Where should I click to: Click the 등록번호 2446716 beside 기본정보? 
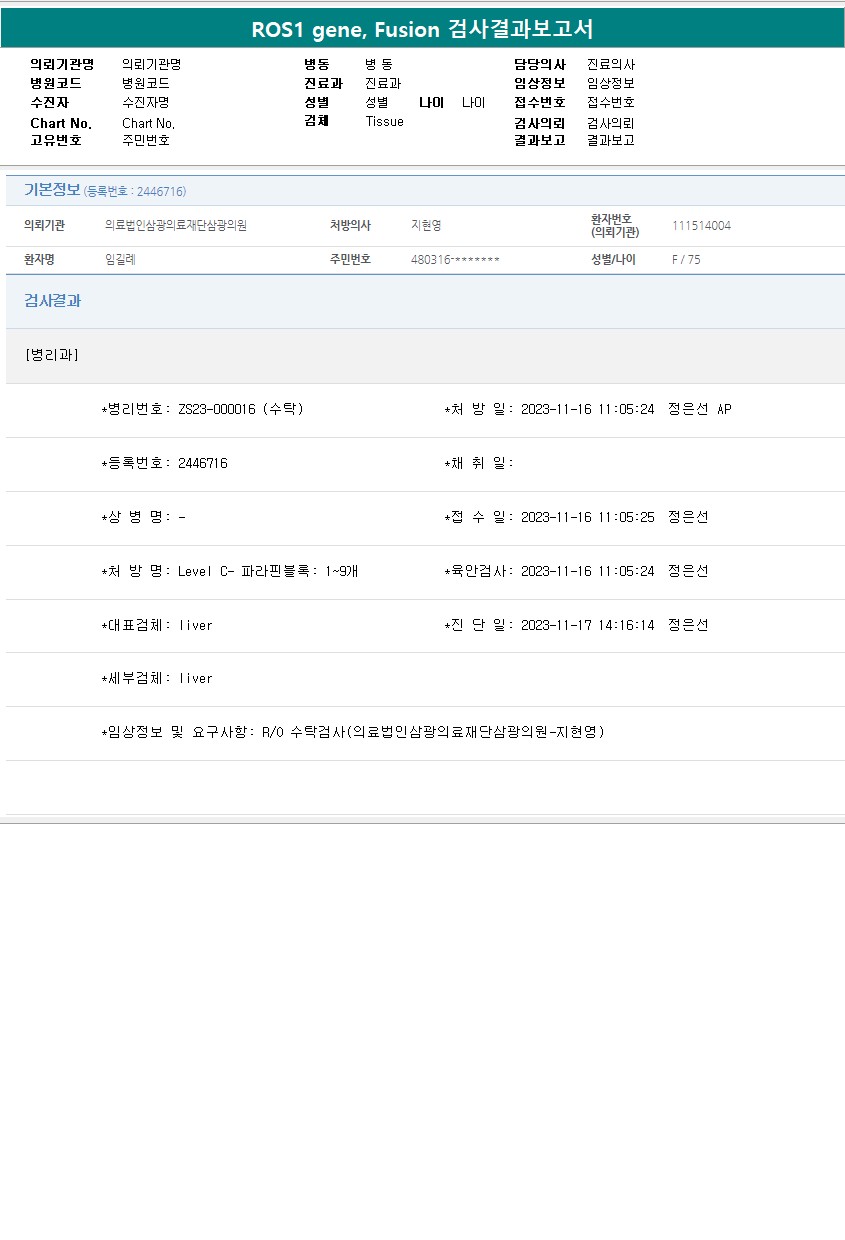click(x=135, y=191)
